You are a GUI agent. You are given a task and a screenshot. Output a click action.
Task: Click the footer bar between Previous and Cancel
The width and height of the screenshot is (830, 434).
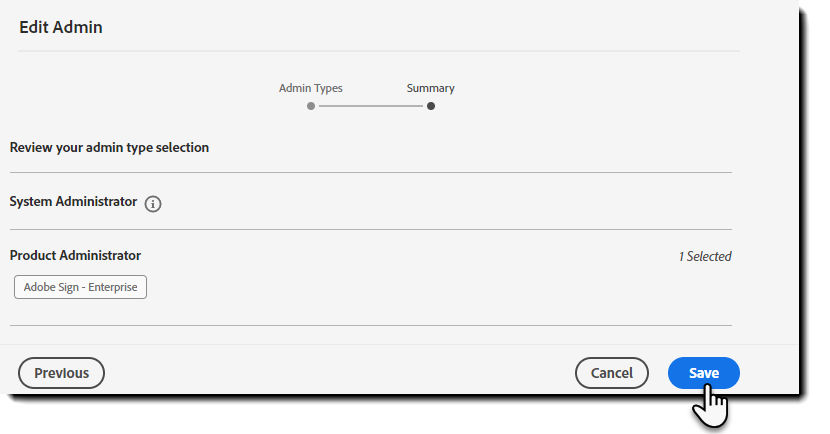pyautogui.click(x=339, y=373)
